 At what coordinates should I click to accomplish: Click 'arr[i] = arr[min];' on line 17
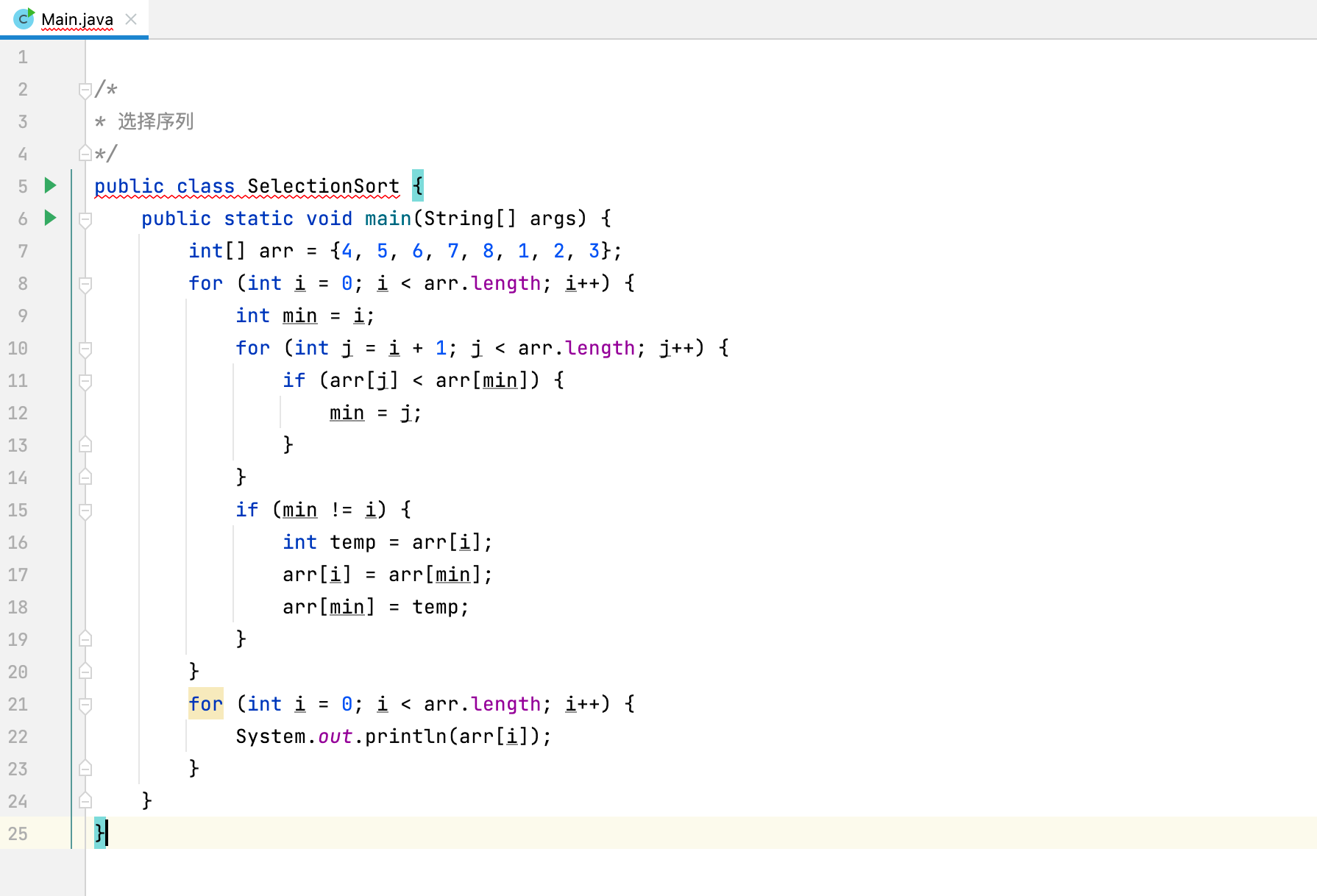point(387,575)
